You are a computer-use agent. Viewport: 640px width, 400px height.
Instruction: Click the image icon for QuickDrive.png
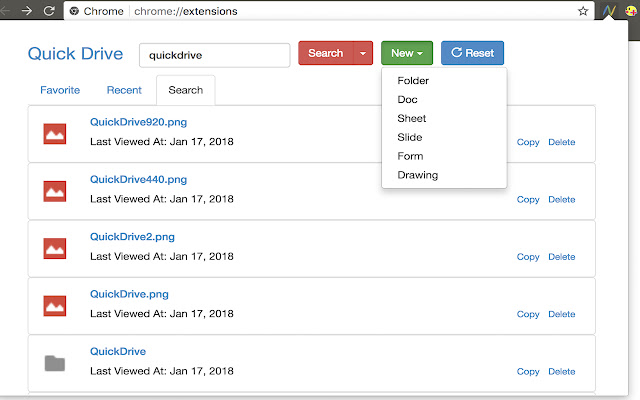coord(55,306)
